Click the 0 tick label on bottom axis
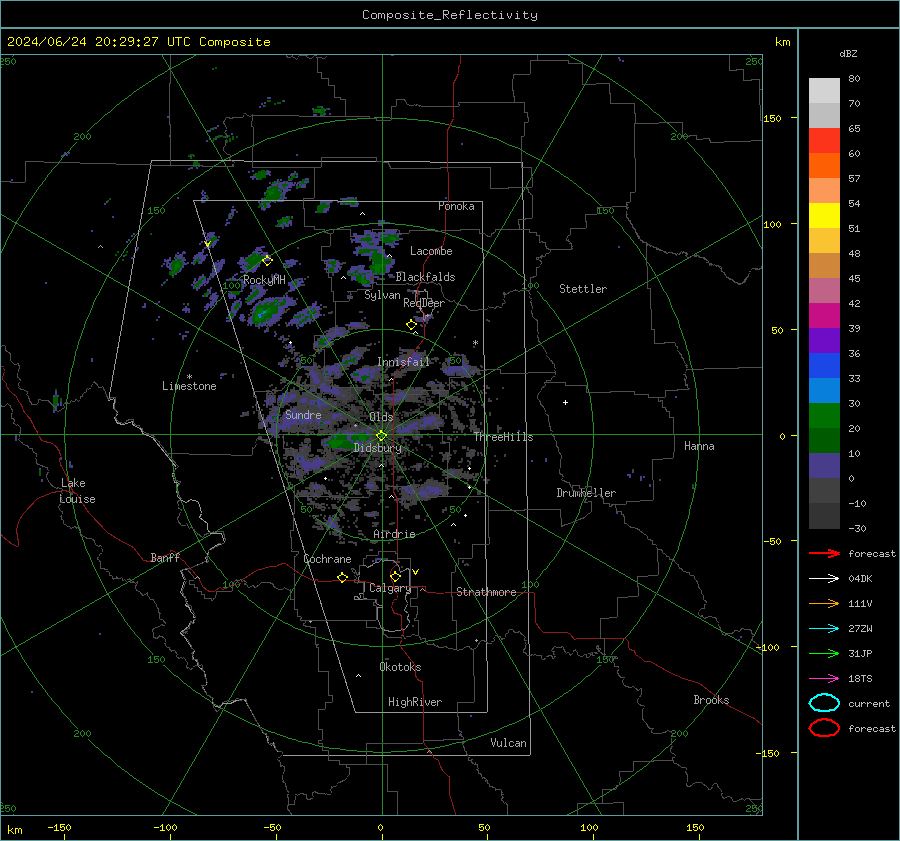Viewport: 900px width, 841px height. (381, 827)
